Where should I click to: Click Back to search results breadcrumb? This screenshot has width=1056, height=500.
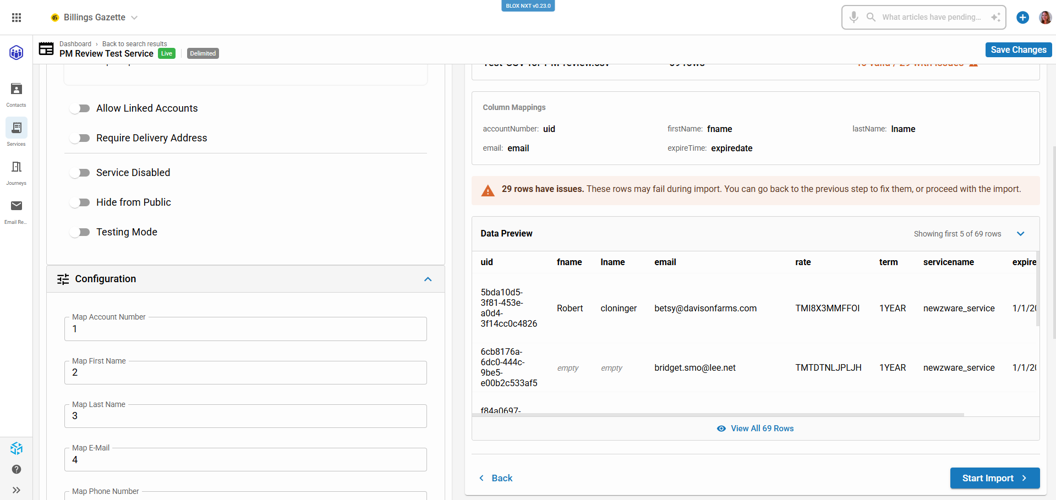pos(135,44)
